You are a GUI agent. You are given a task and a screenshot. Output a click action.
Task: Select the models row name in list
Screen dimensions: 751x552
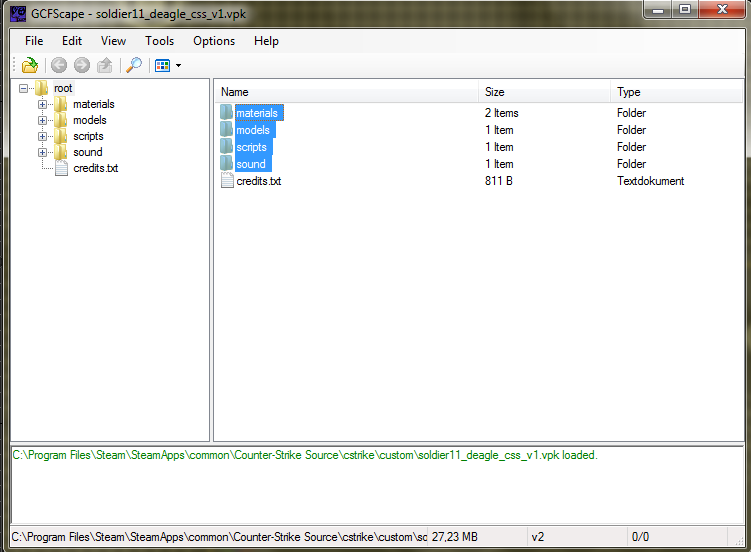[255, 130]
